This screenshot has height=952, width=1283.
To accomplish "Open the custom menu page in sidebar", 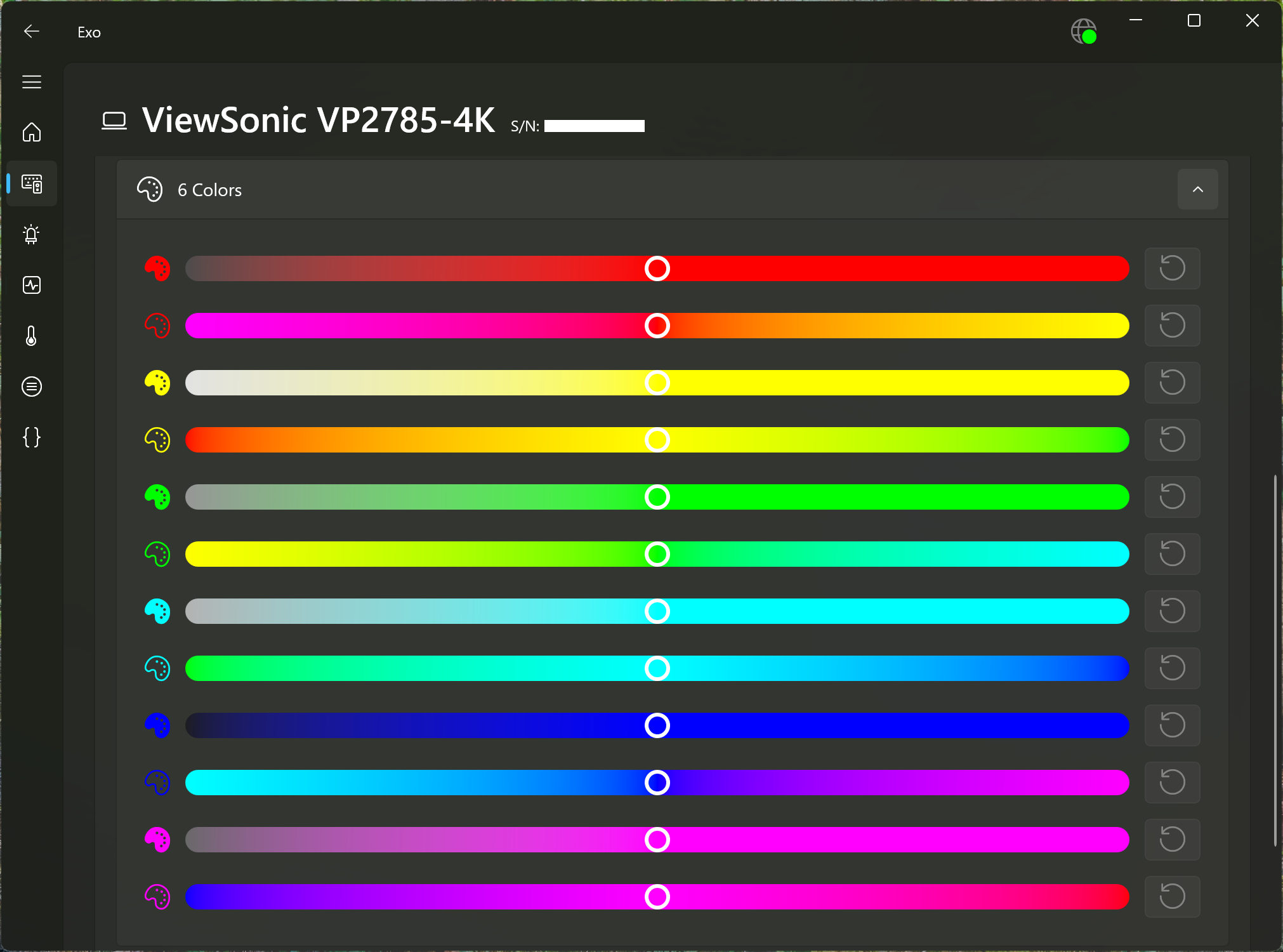I will pos(31,386).
